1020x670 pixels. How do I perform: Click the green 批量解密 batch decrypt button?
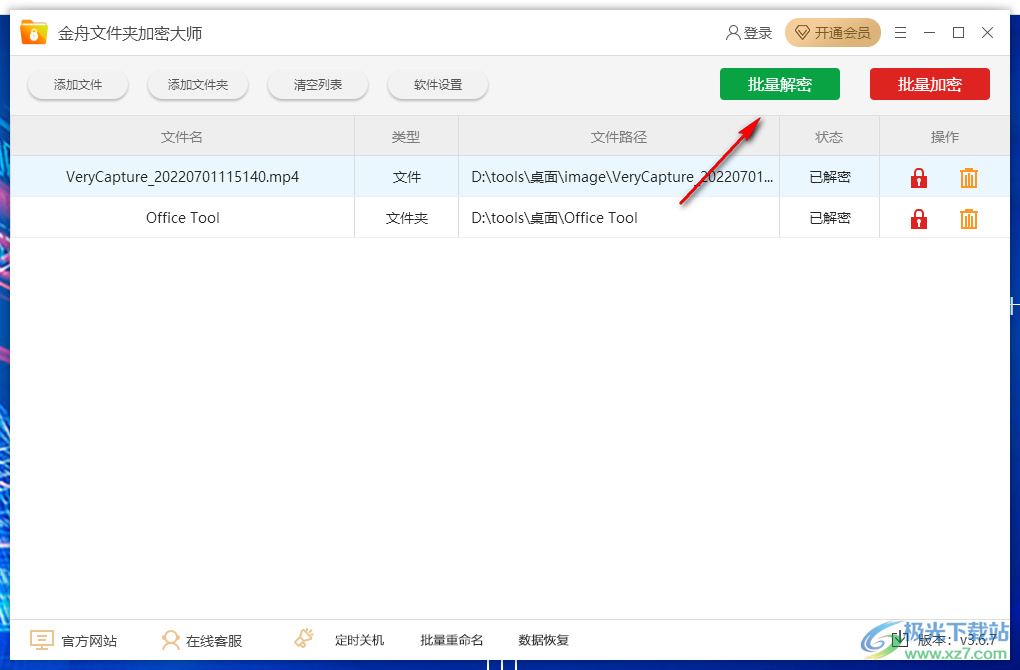[x=779, y=84]
